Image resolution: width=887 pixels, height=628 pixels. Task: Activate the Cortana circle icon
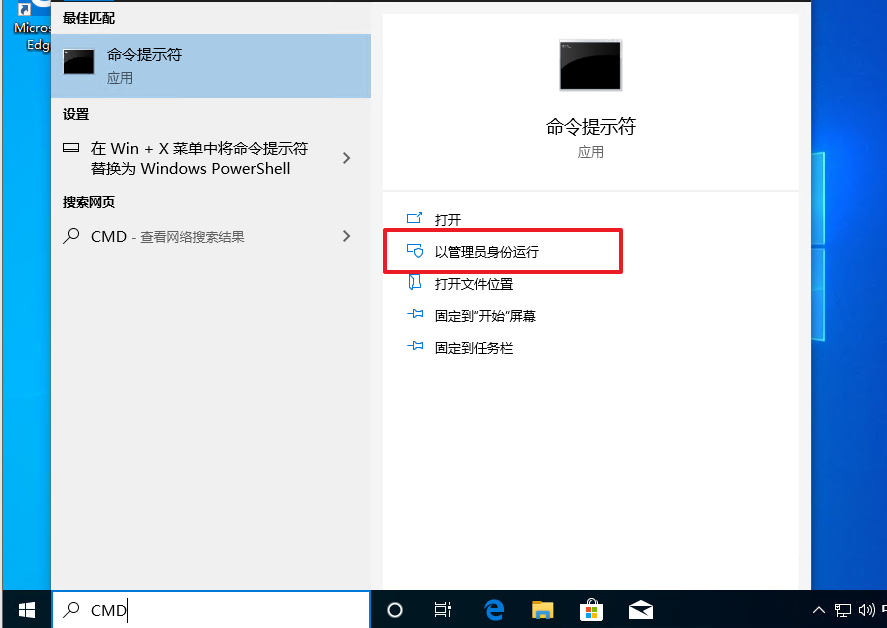click(x=395, y=609)
